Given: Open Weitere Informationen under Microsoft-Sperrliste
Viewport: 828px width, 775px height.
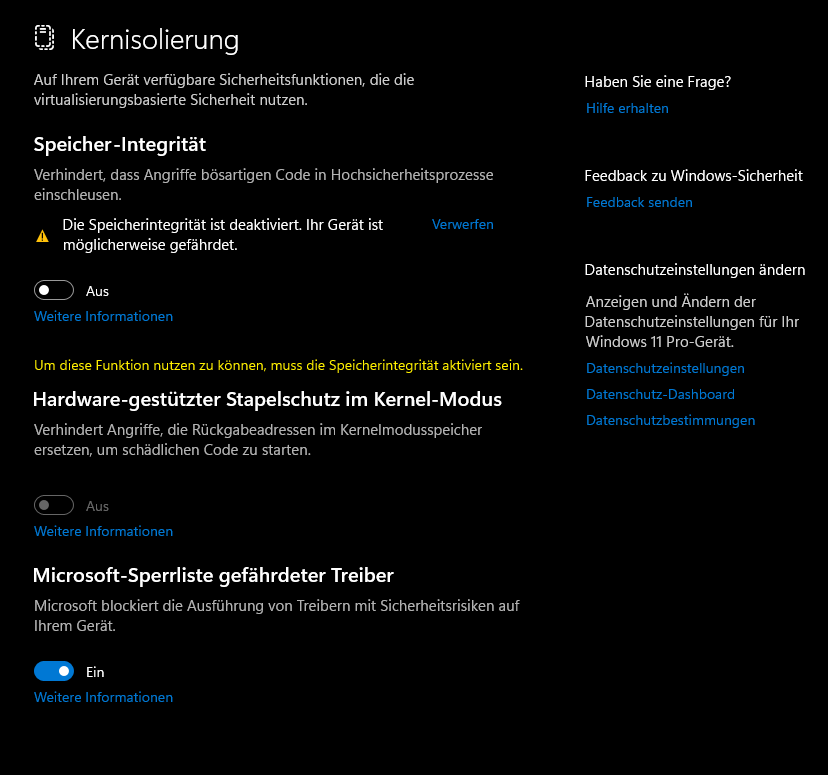Looking at the screenshot, I should pyautogui.click(x=104, y=697).
